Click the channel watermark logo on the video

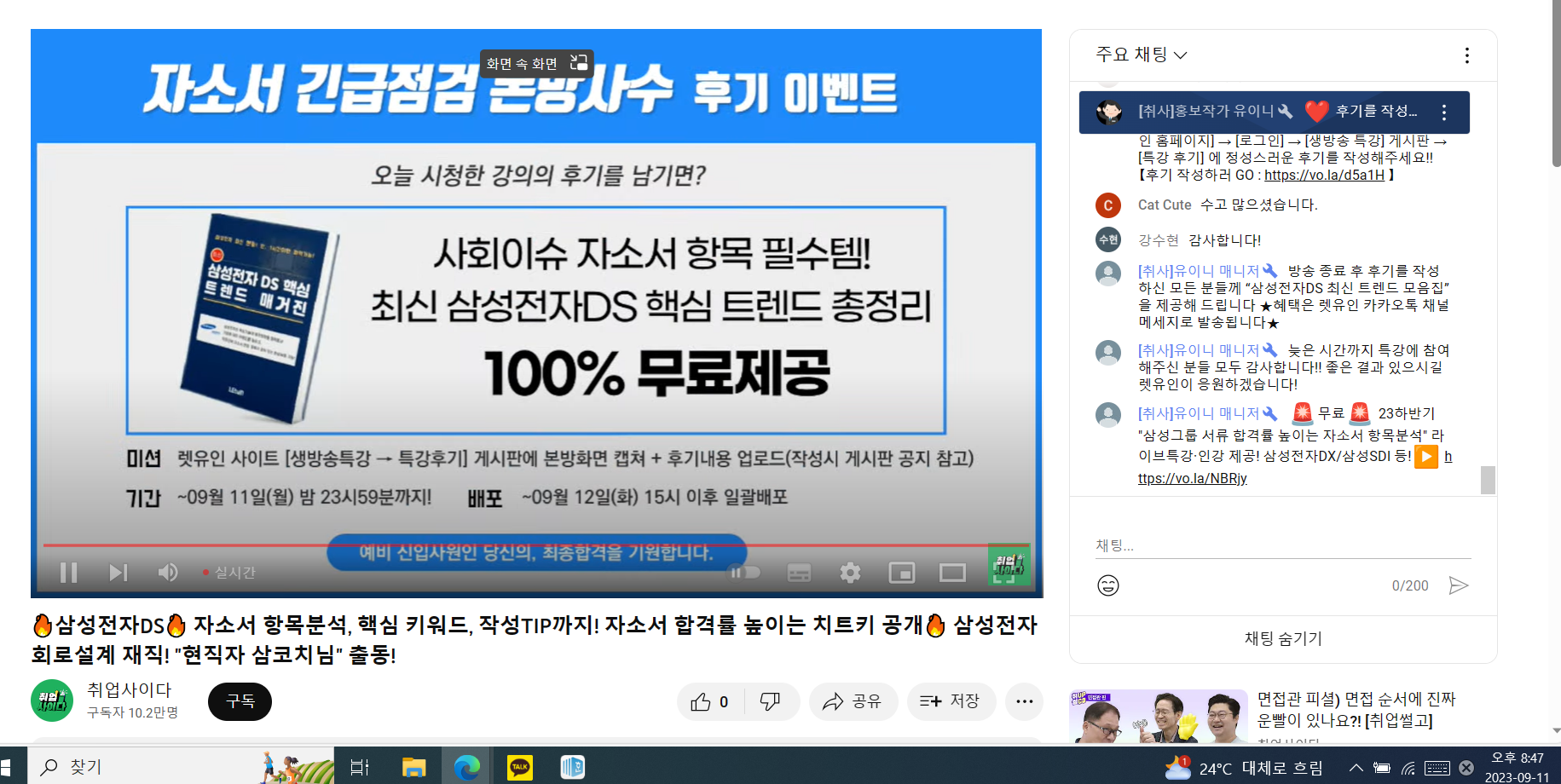(1009, 563)
